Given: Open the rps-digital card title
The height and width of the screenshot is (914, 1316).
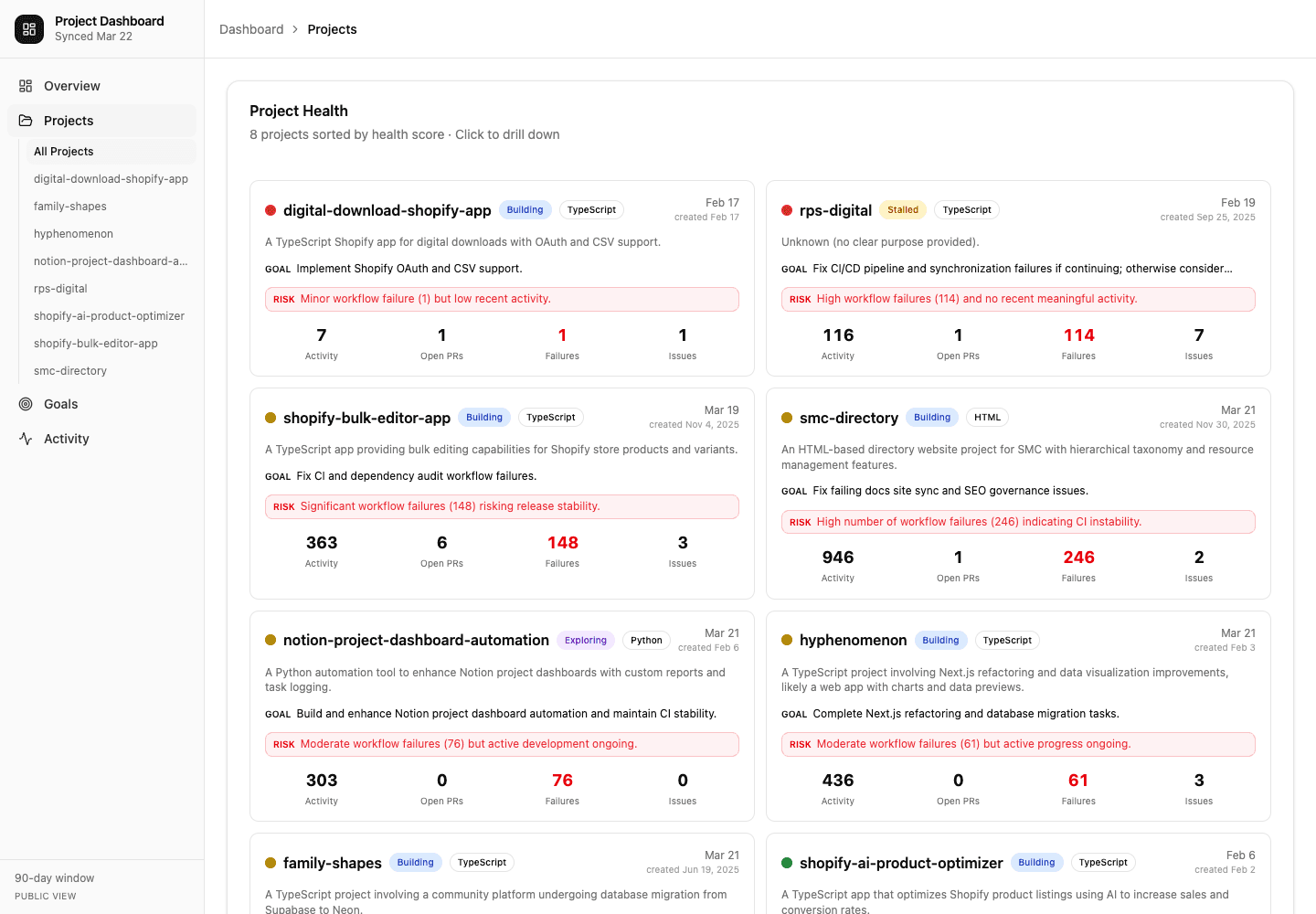Looking at the screenshot, I should tap(835, 210).
